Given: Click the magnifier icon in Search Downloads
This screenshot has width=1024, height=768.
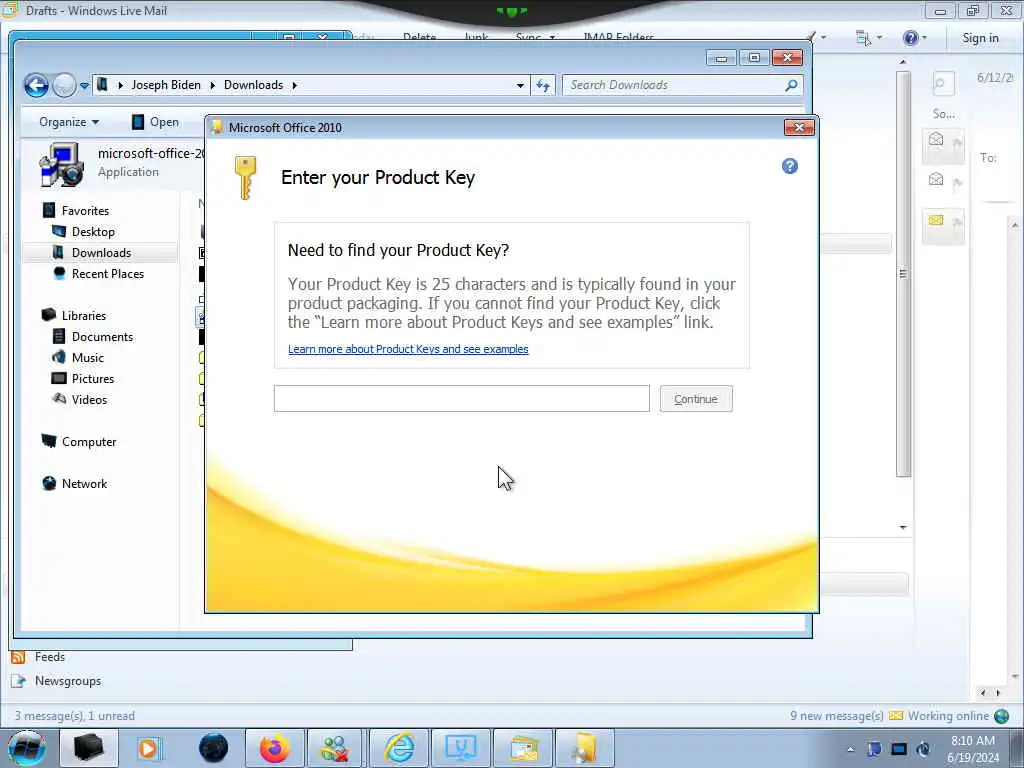Looking at the screenshot, I should (791, 85).
